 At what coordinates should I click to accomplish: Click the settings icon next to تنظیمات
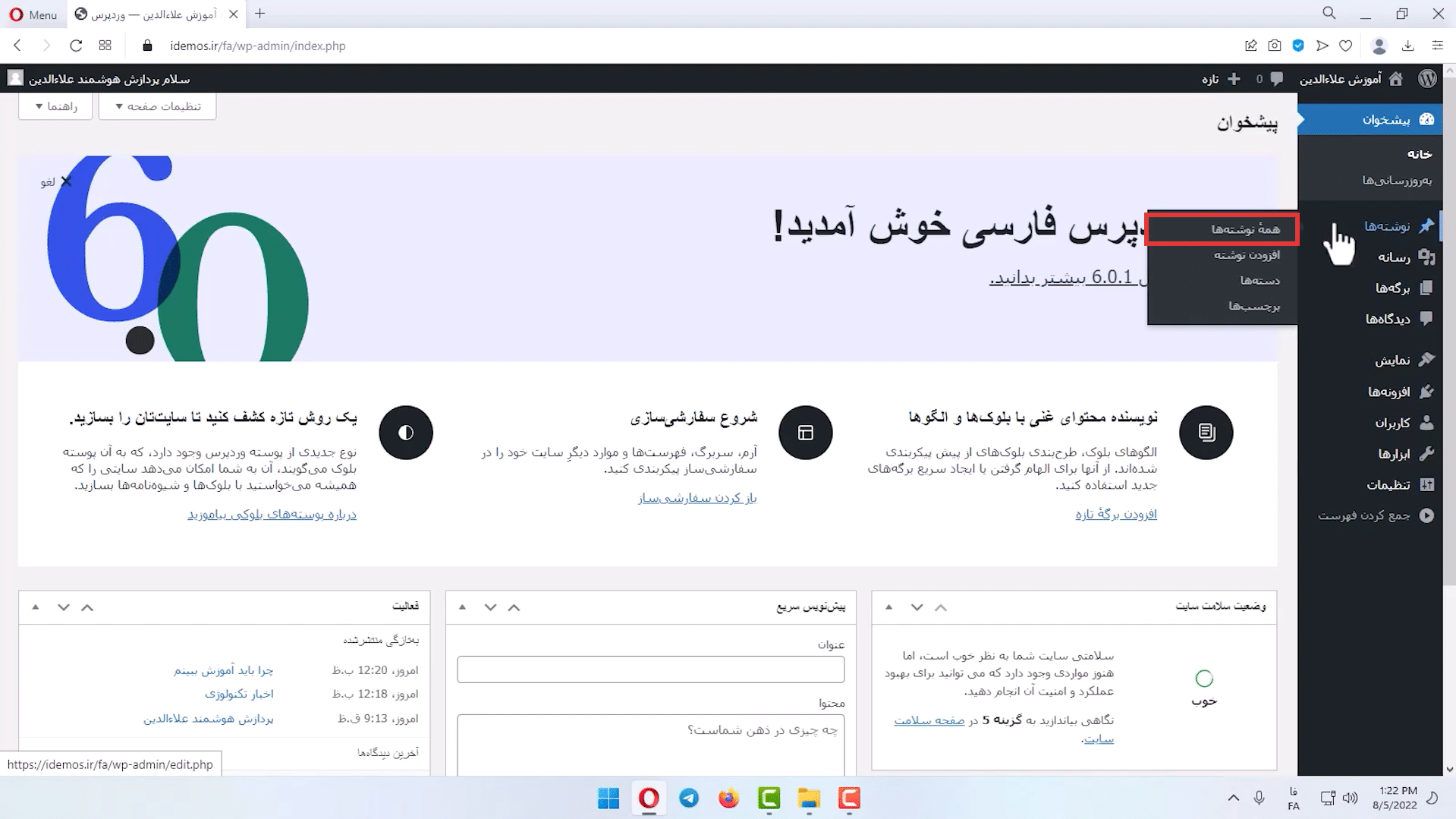click(x=1426, y=484)
